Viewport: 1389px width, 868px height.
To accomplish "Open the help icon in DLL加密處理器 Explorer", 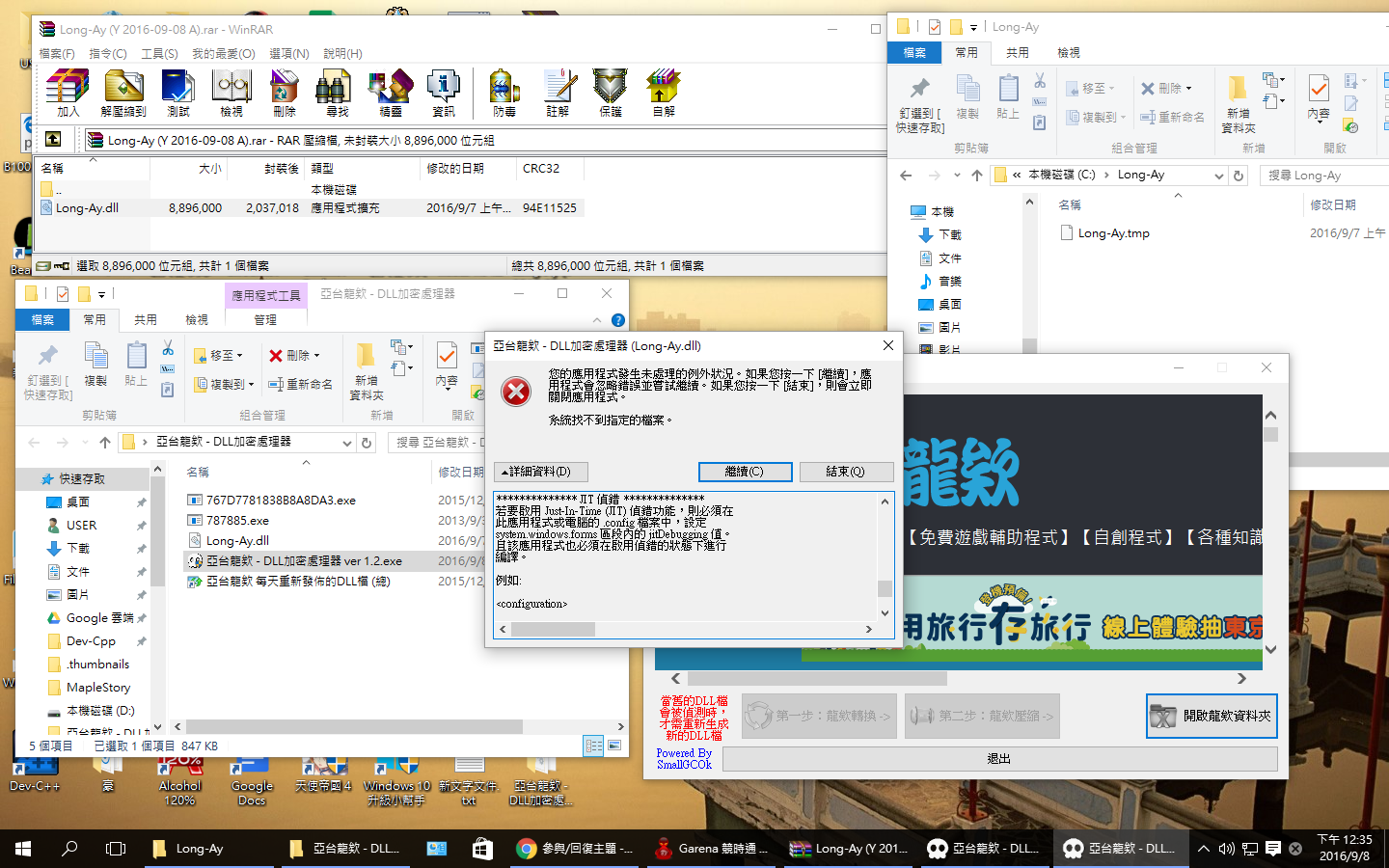I will 618,320.
